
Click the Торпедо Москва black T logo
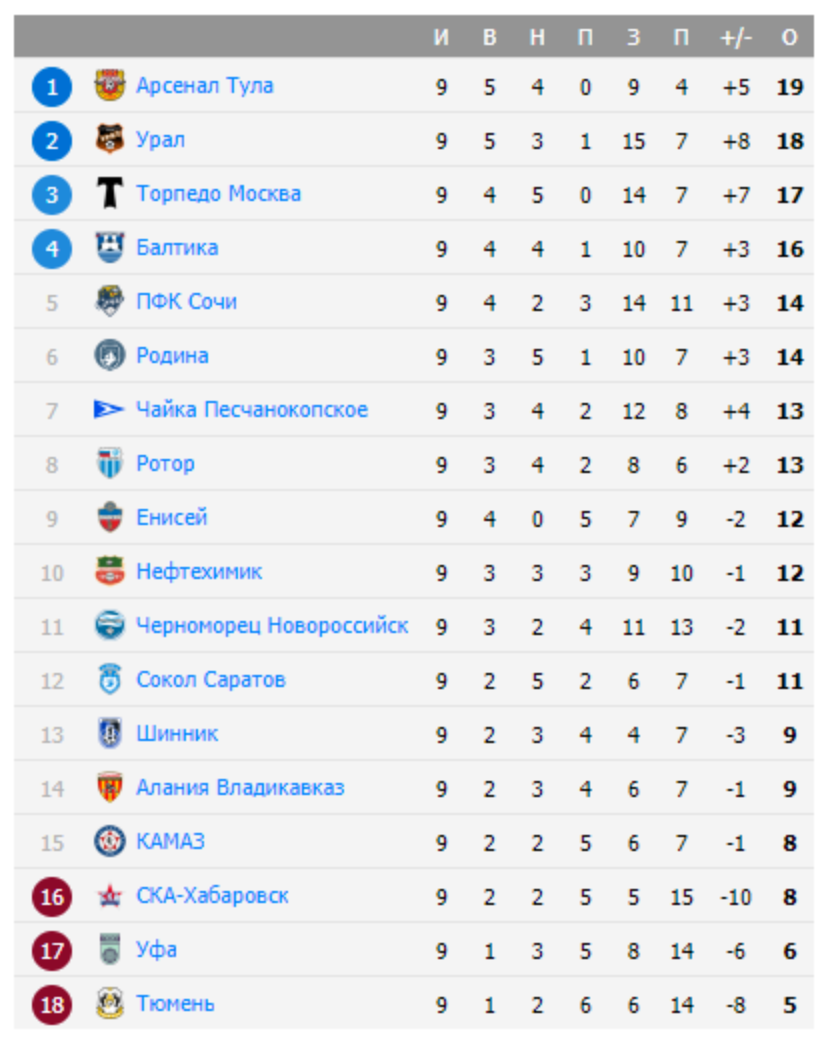[x=109, y=194]
